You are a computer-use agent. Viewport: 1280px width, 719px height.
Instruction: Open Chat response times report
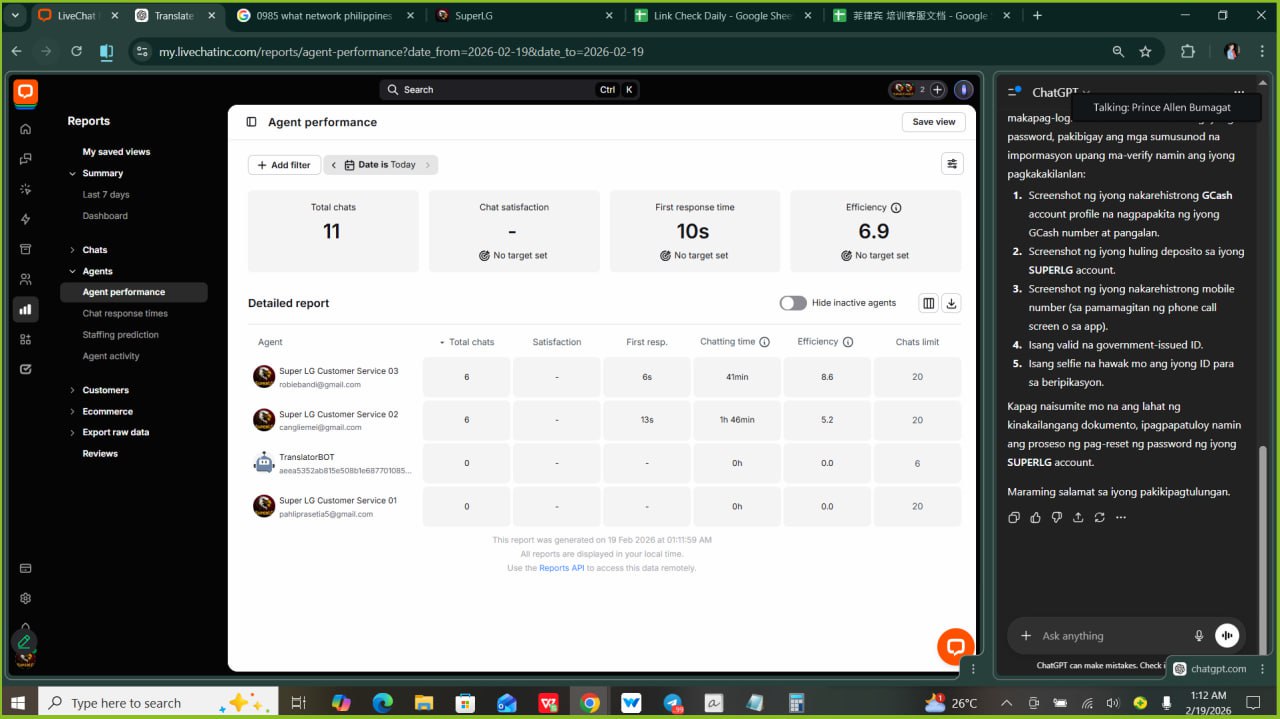pyautogui.click(x=125, y=314)
